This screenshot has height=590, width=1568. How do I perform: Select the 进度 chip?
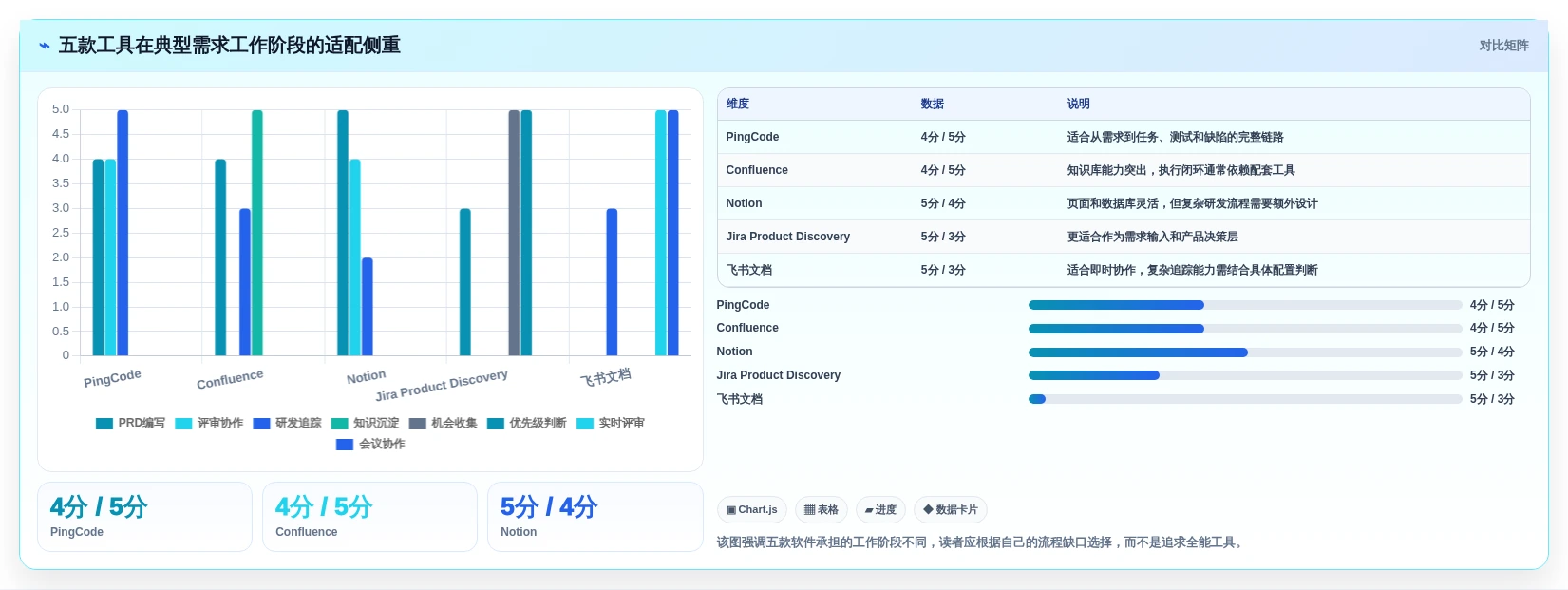(x=880, y=510)
